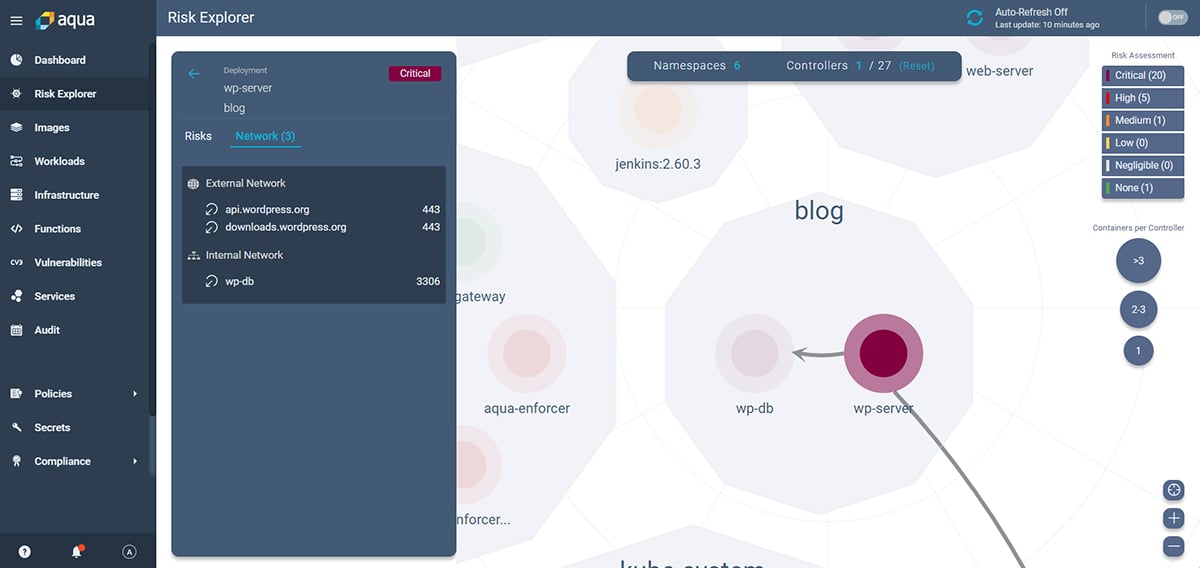Open the hamburger menu icon
Screen dimensions: 1200x568
(x=16, y=20)
